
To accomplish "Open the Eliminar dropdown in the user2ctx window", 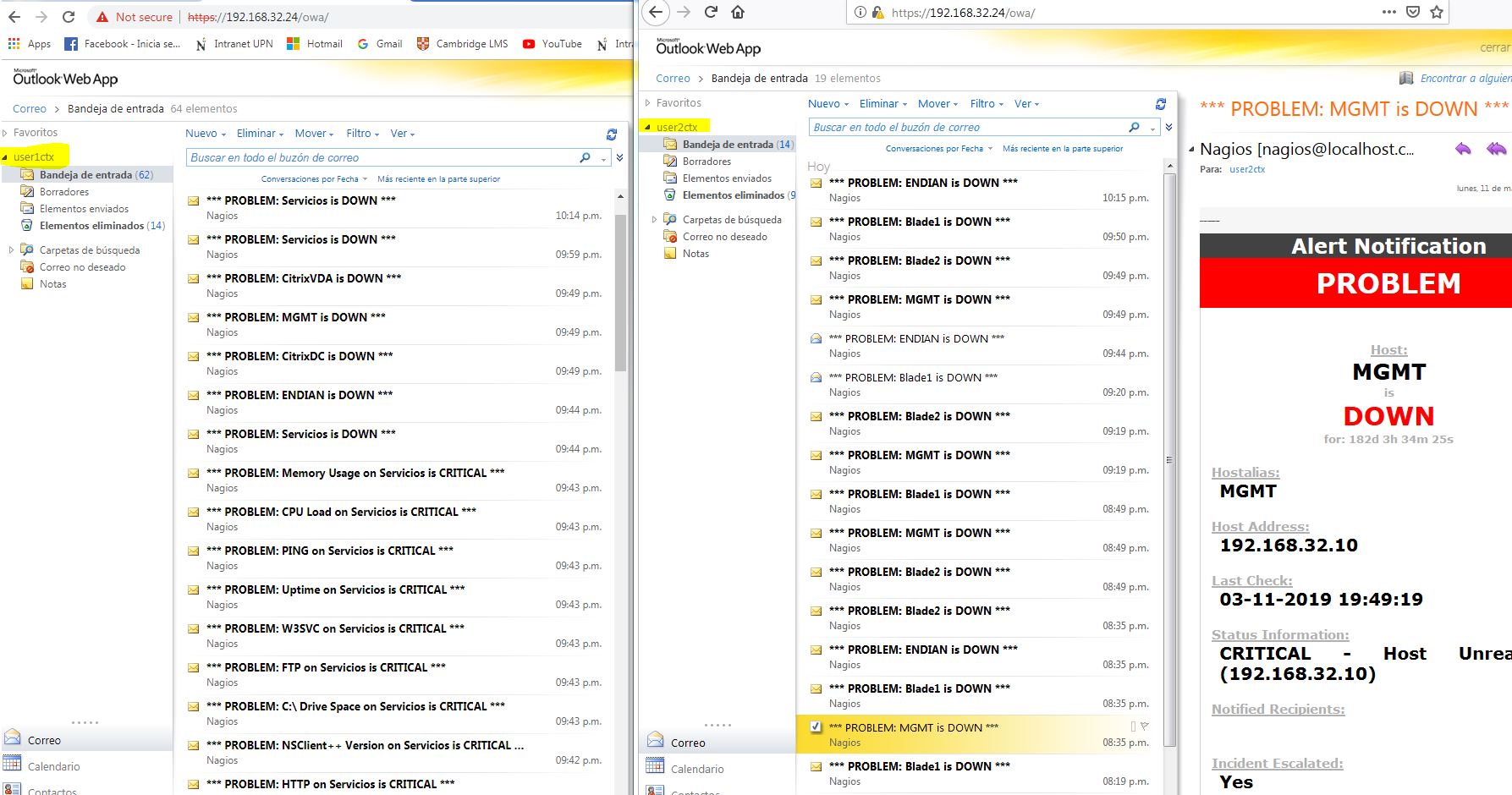I will coord(883,104).
